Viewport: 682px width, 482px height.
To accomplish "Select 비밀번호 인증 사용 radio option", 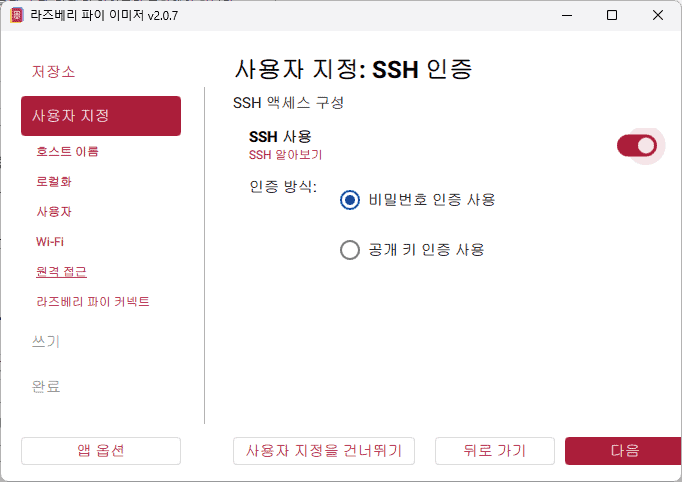I will 350,200.
